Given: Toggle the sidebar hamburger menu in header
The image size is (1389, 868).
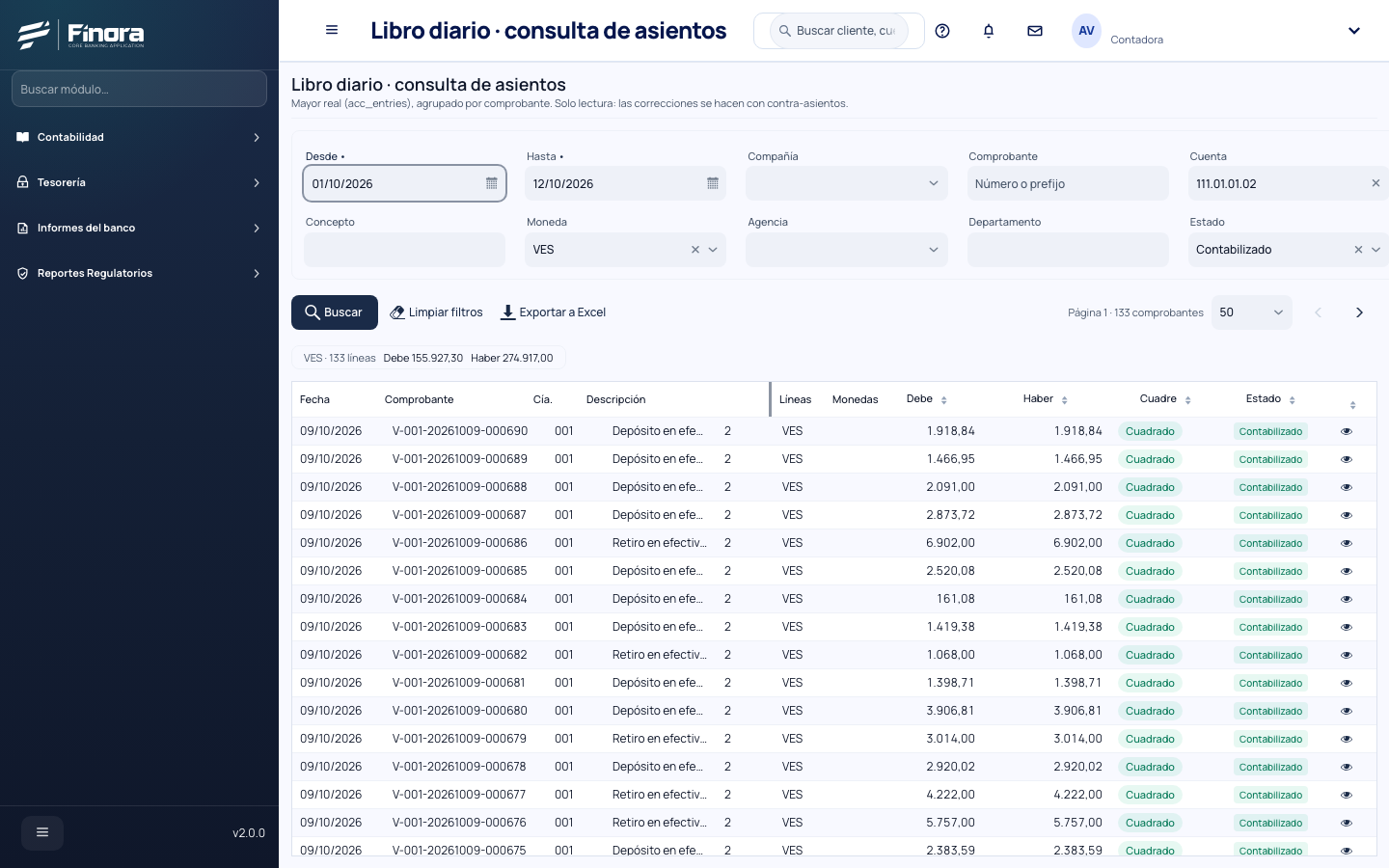Looking at the screenshot, I should click(x=332, y=30).
